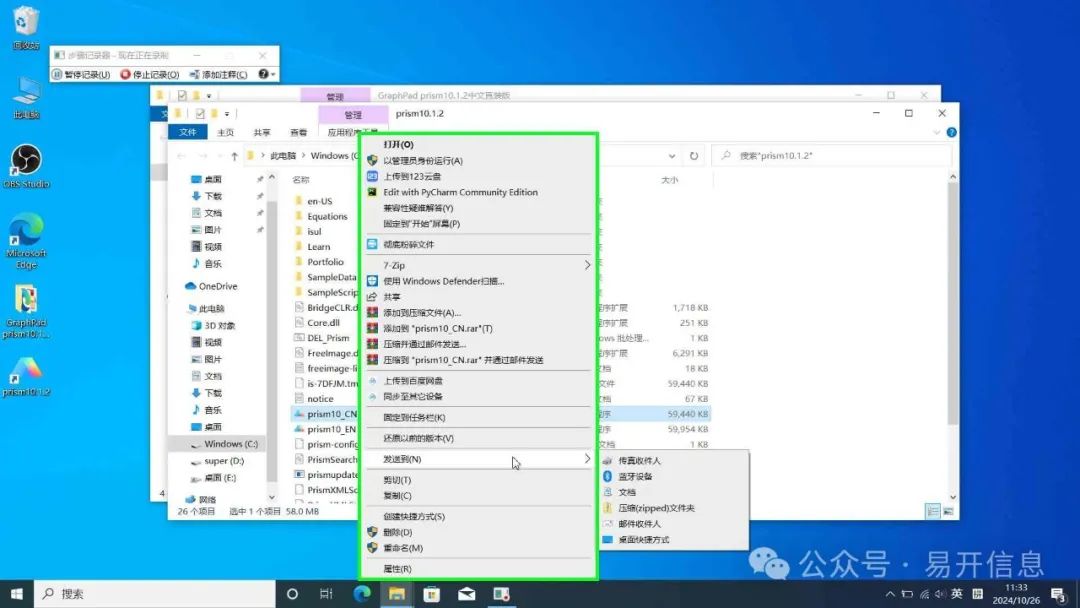
Task: Choose 兼容性疑难解答(Y) in context menu
Action: [477, 208]
